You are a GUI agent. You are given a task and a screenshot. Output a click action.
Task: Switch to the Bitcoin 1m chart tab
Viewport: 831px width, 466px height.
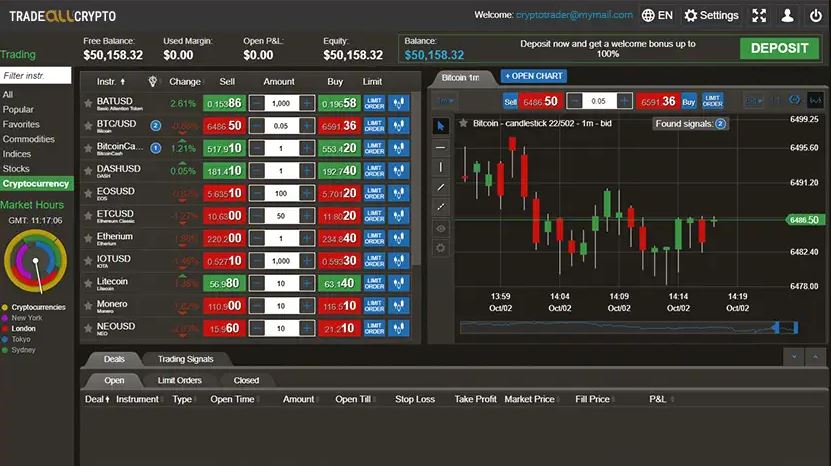(x=461, y=77)
